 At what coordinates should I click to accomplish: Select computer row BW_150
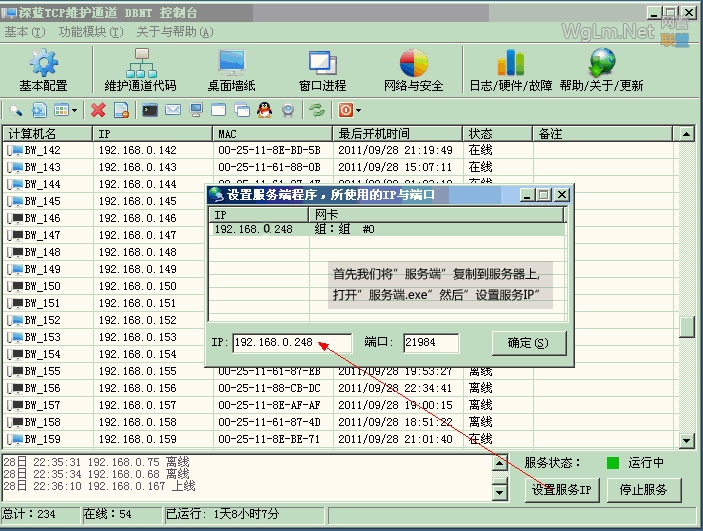click(x=104, y=286)
